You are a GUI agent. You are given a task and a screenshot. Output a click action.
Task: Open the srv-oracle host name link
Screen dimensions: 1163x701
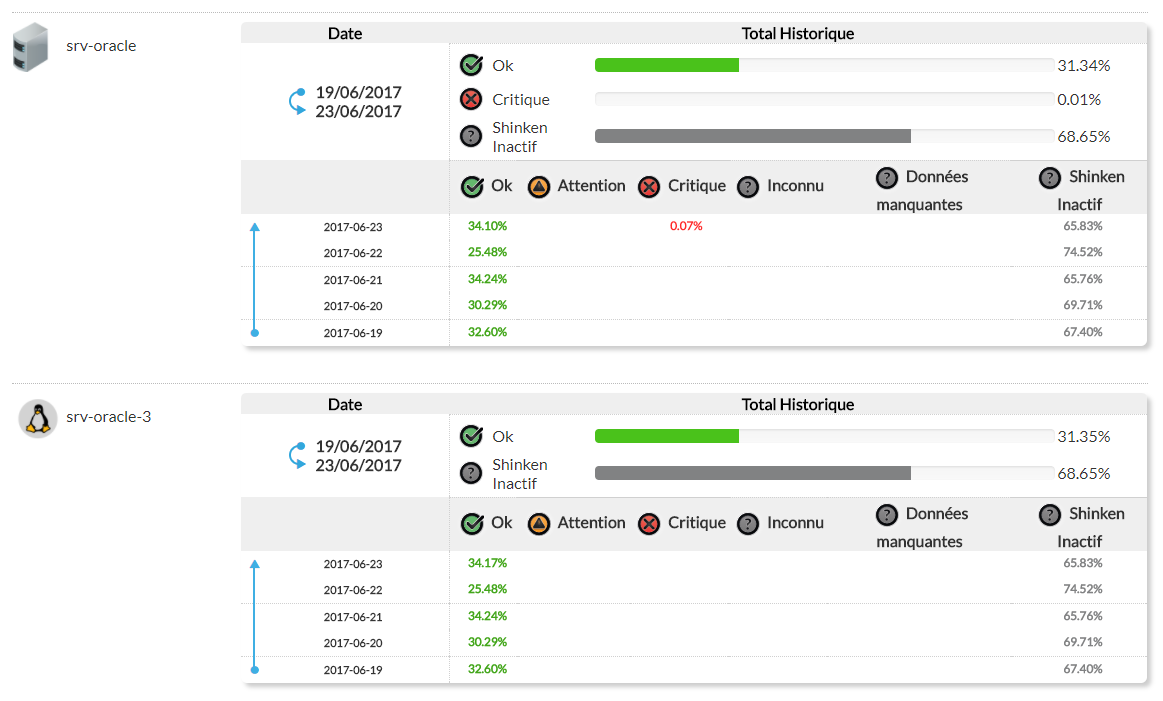(x=101, y=46)
